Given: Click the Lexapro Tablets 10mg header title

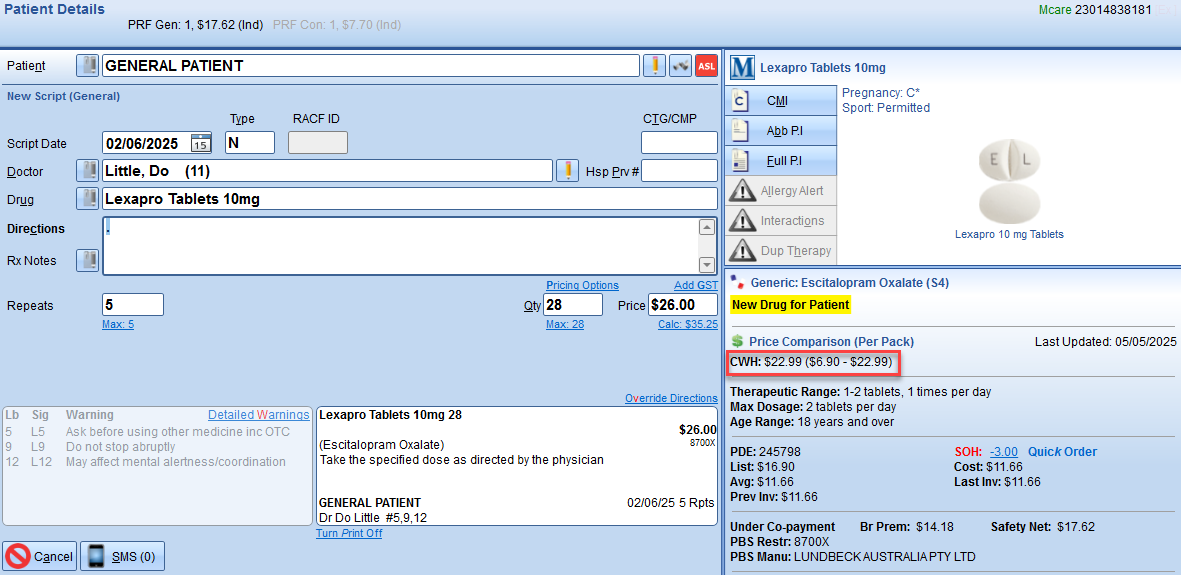Looking at the screenshot, I should tap(822, 68).
